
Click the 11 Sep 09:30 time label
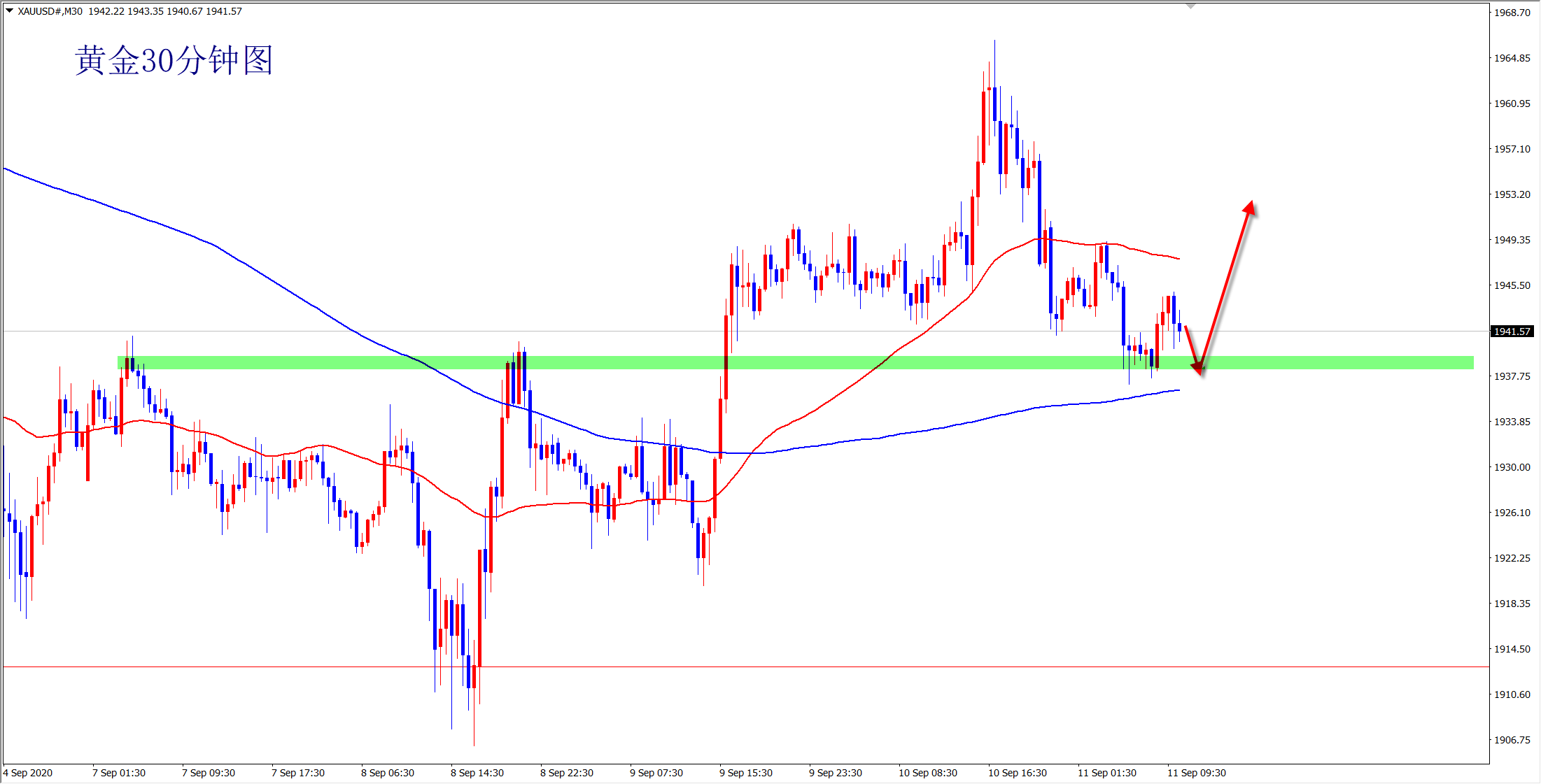click(1197, 773)
